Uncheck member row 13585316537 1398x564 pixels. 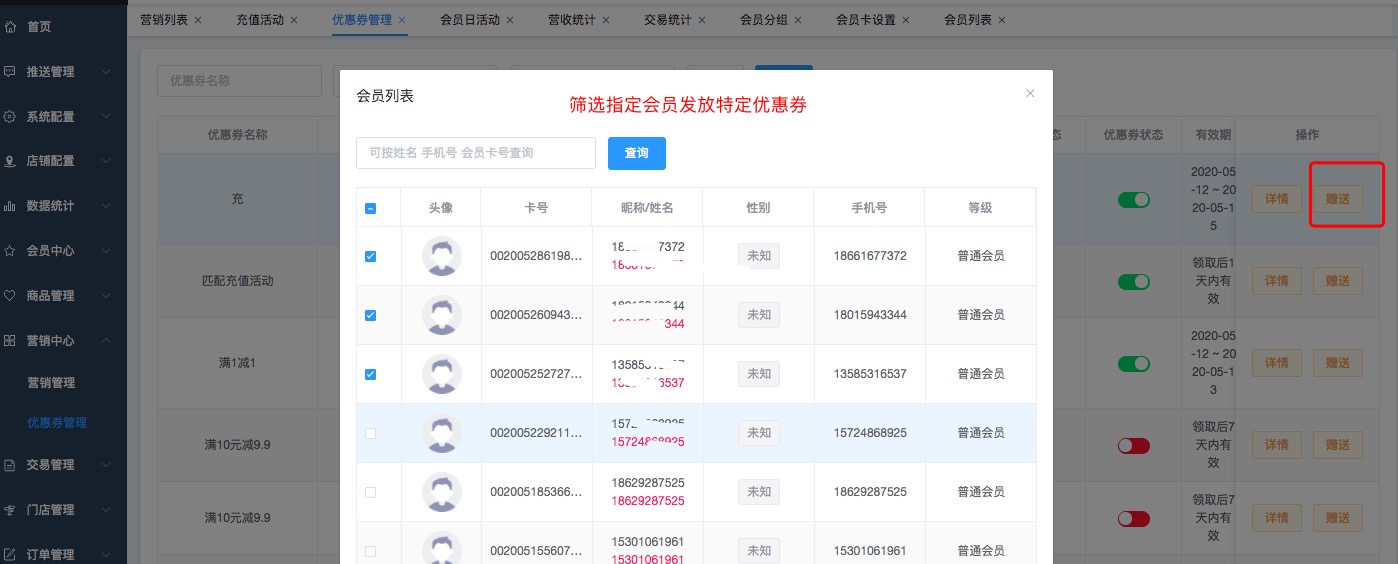coord(370,374)
